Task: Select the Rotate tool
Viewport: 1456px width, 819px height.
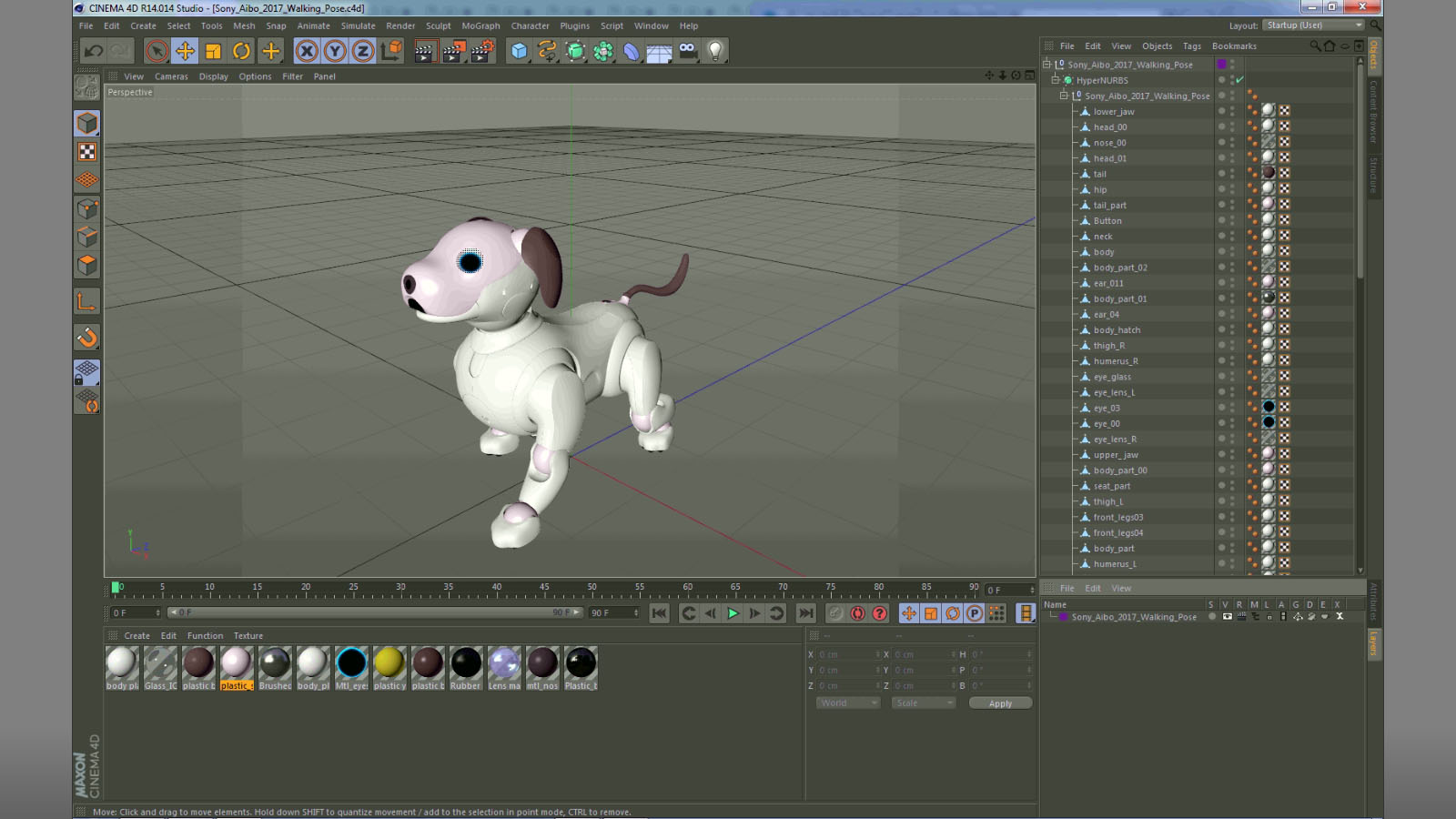Action: tap(241, 51)
